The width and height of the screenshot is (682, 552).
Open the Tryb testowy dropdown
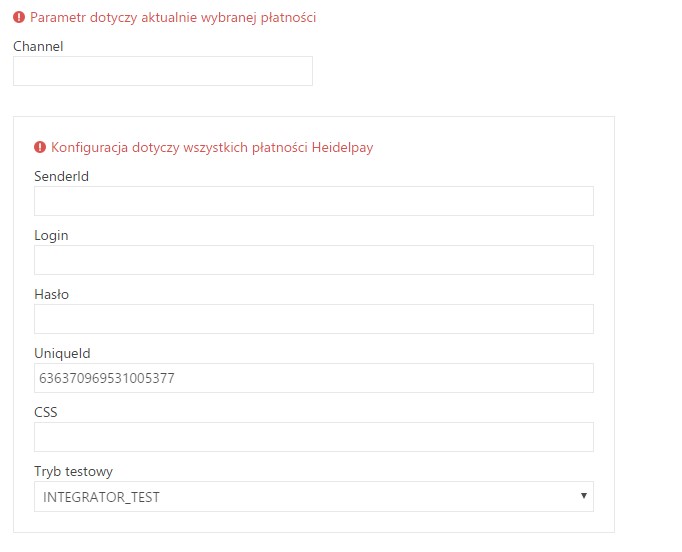(x=314, y=496)
